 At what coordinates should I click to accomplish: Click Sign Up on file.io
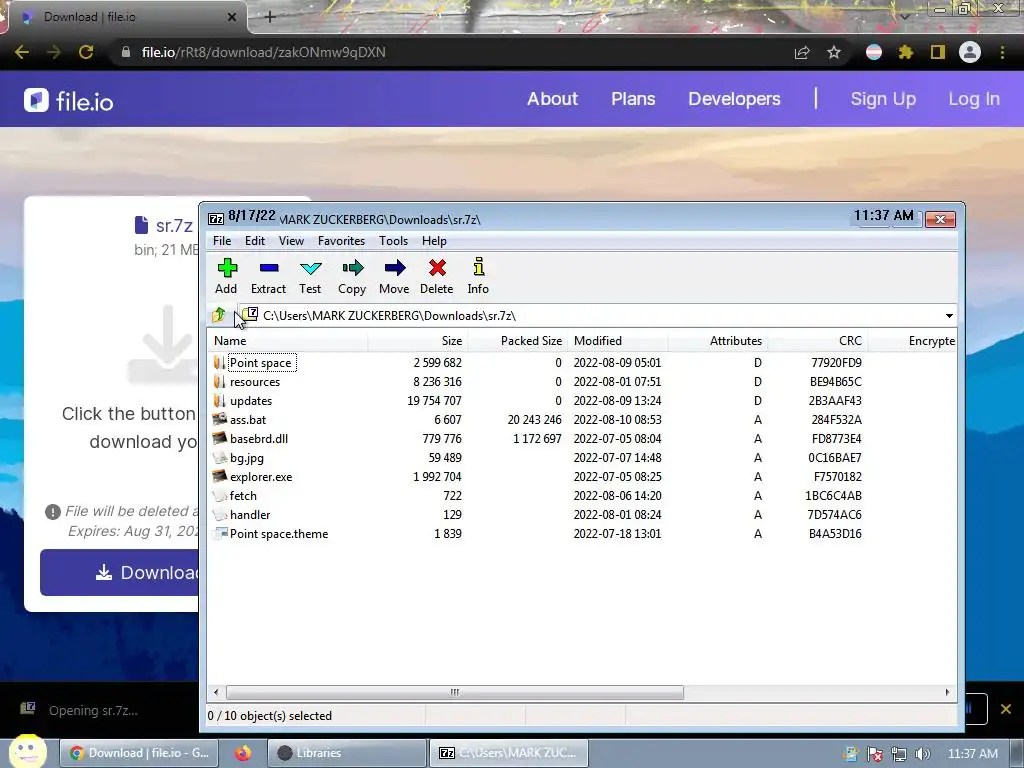tap(883, 99)
